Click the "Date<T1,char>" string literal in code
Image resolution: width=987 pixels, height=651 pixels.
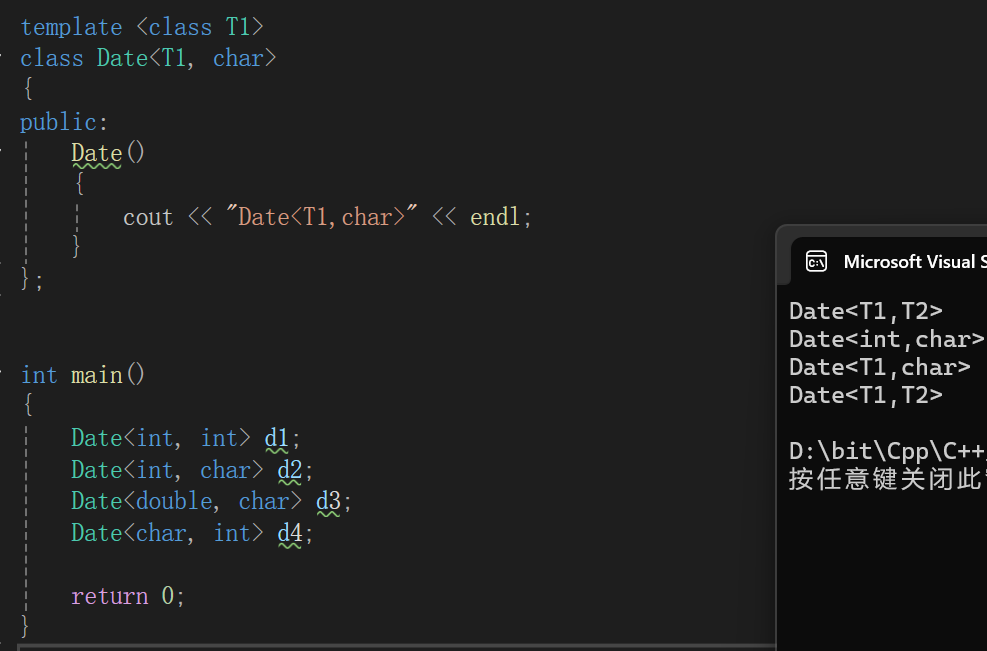322,217
